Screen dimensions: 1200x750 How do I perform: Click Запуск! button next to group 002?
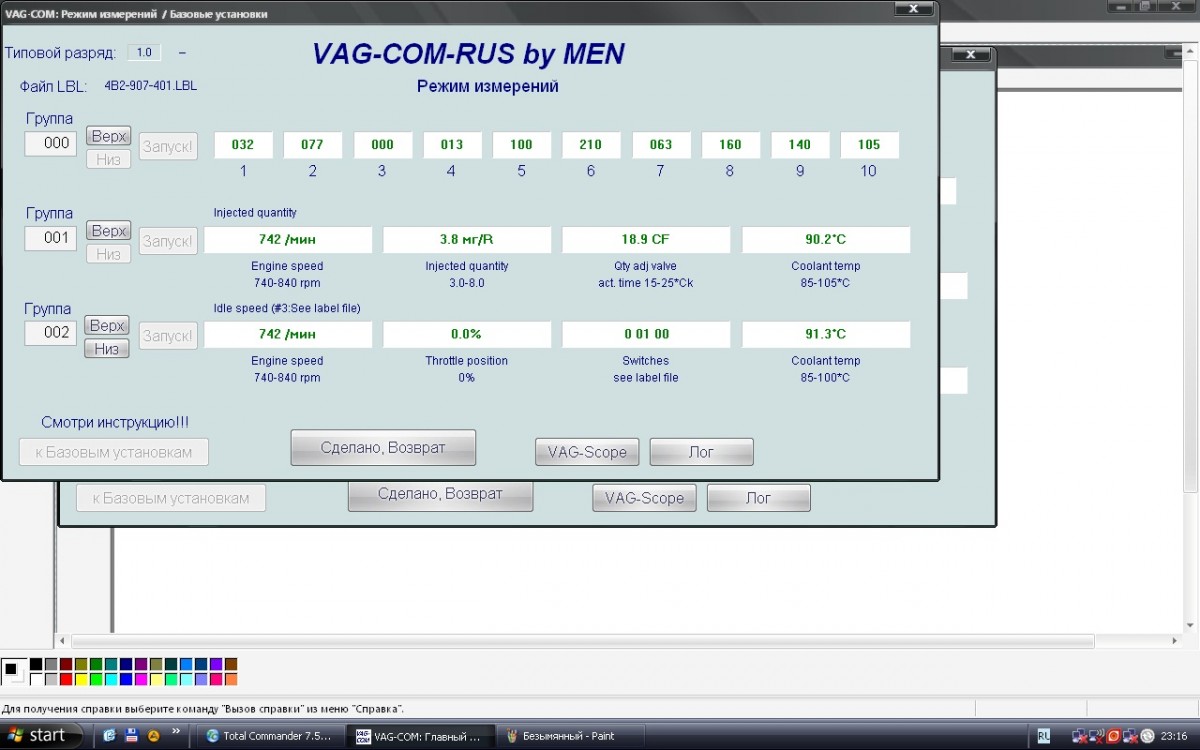click(168, 336)
